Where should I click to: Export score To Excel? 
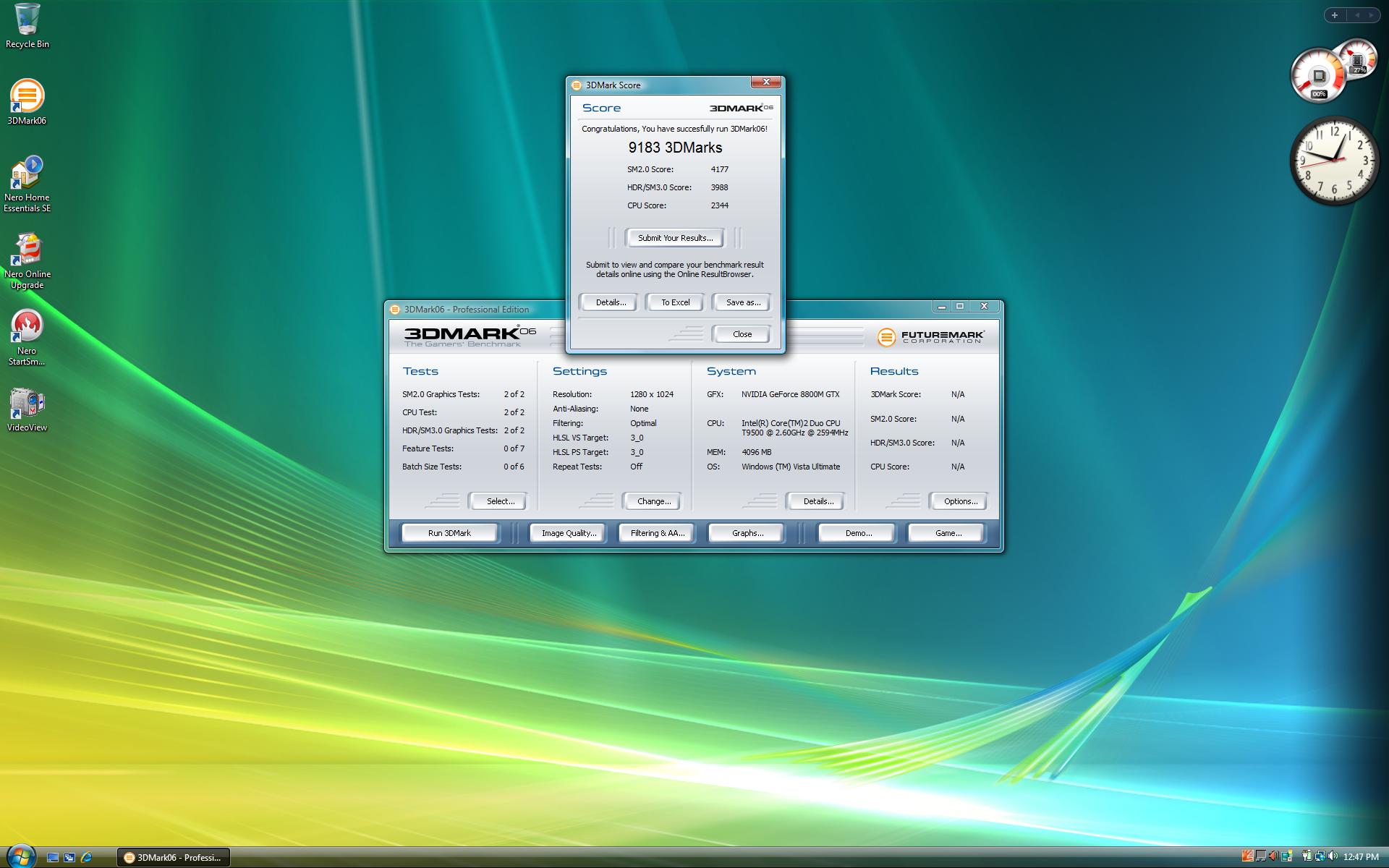pyautogui.click(x=675, y=302)
